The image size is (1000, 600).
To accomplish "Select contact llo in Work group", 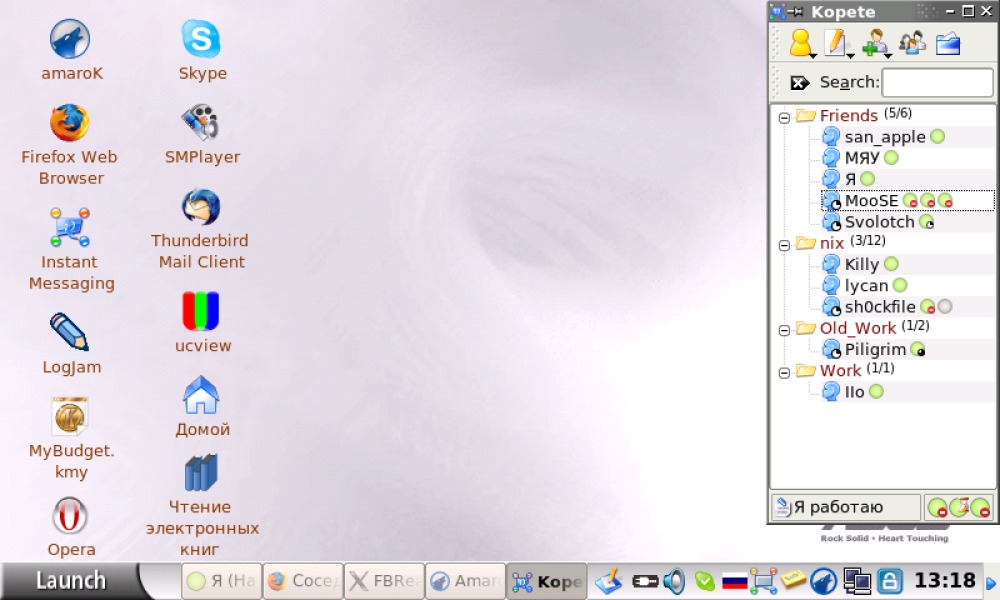I will point(853,391).
